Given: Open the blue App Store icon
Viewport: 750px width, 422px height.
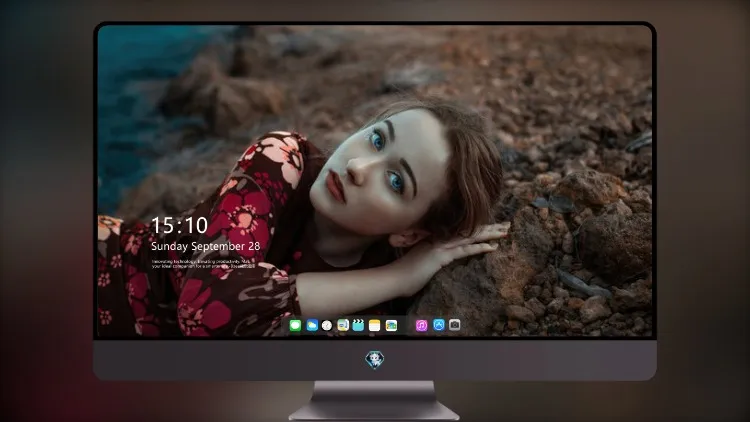Looking at the screenshot, I should (439, 325).
